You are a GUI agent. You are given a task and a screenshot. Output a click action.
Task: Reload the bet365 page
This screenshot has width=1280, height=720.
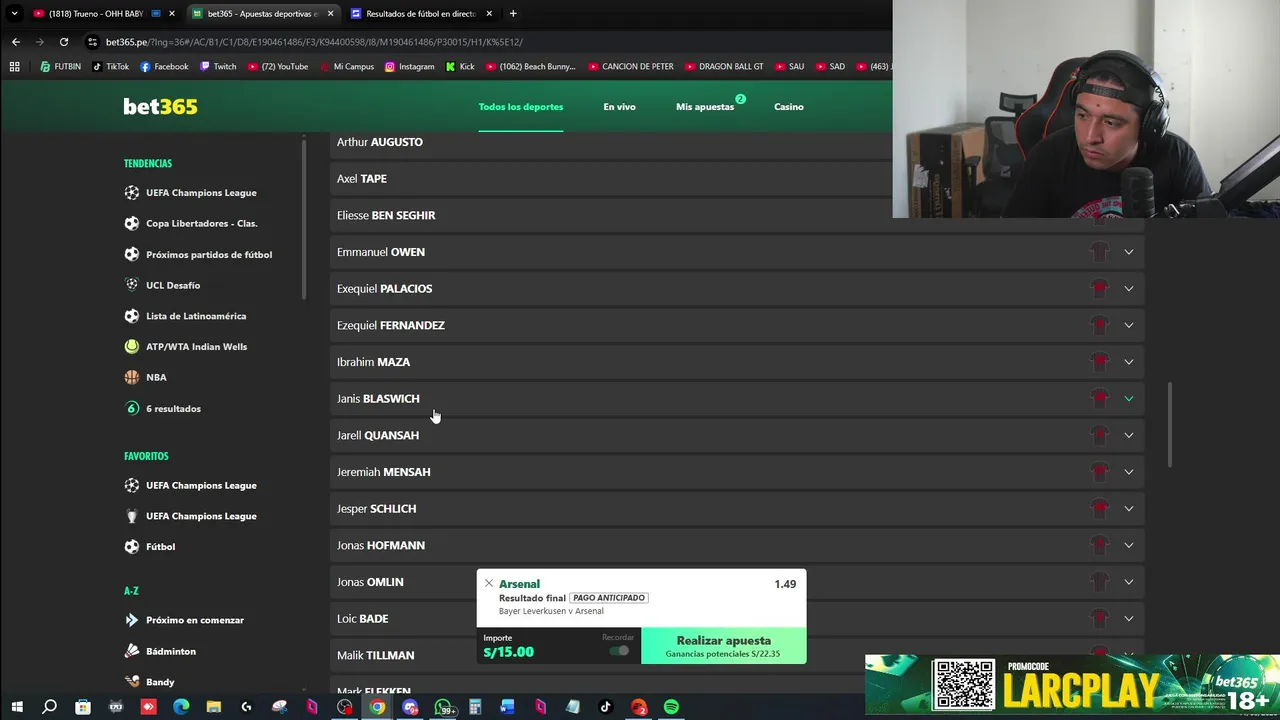coord(64,42)
